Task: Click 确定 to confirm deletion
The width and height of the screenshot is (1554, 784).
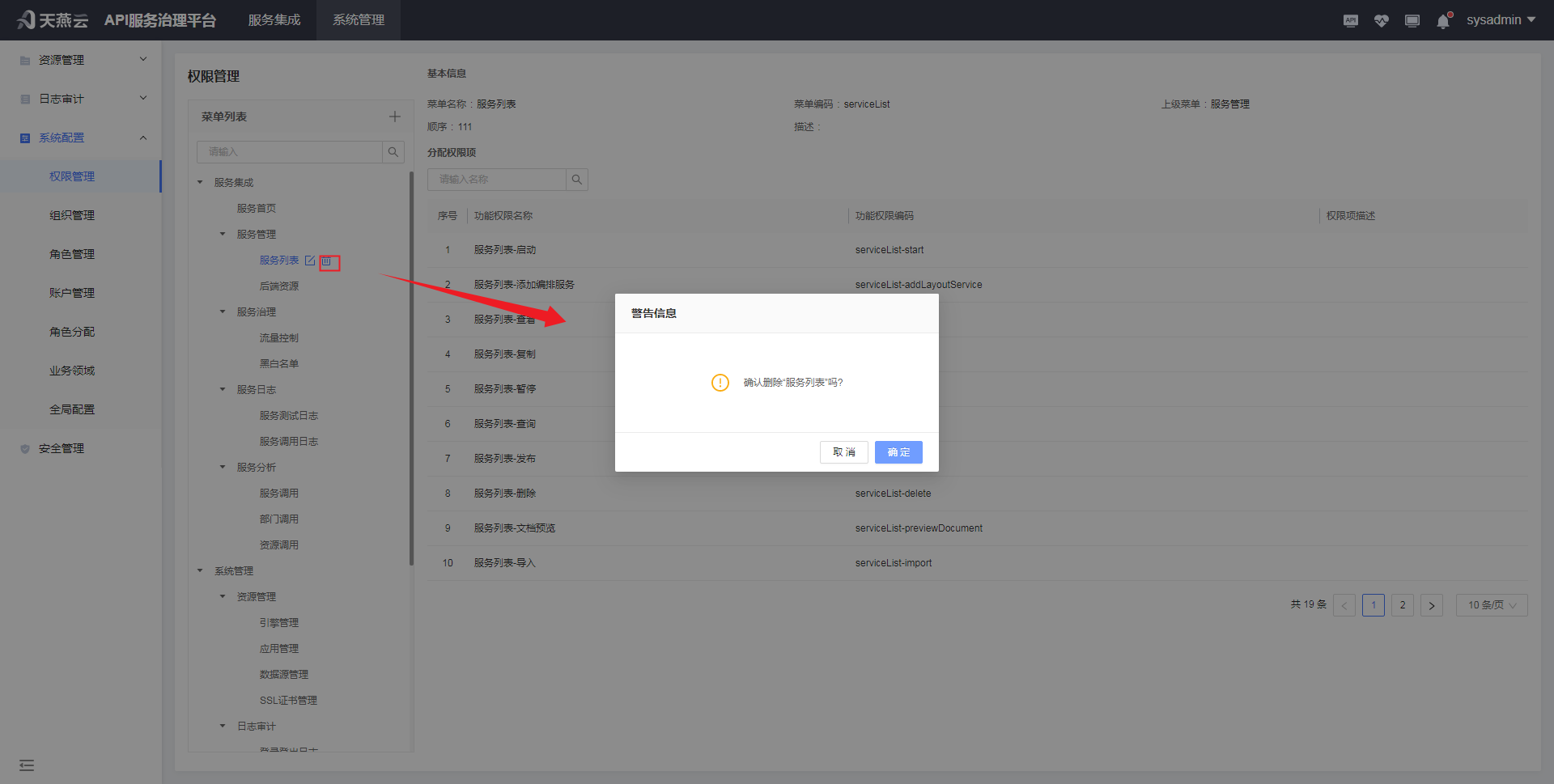Action: [898, 452]
